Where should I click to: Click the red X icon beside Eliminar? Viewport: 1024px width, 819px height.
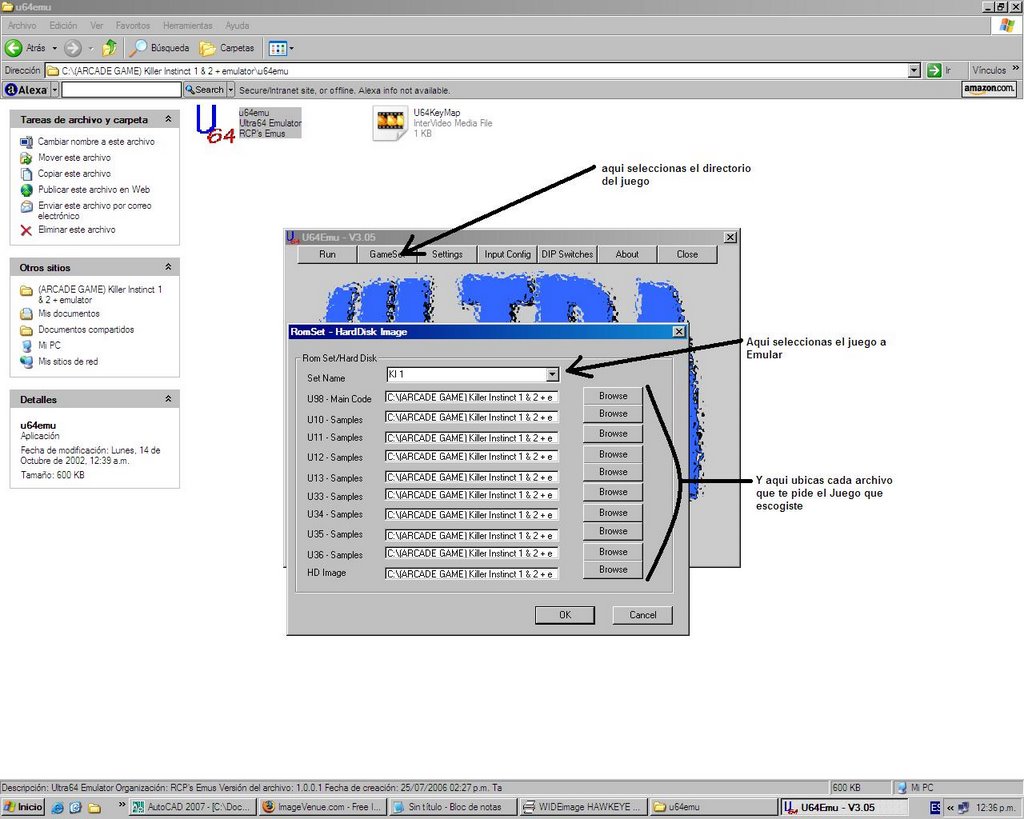pyautogui.click(x=26, y=230)
